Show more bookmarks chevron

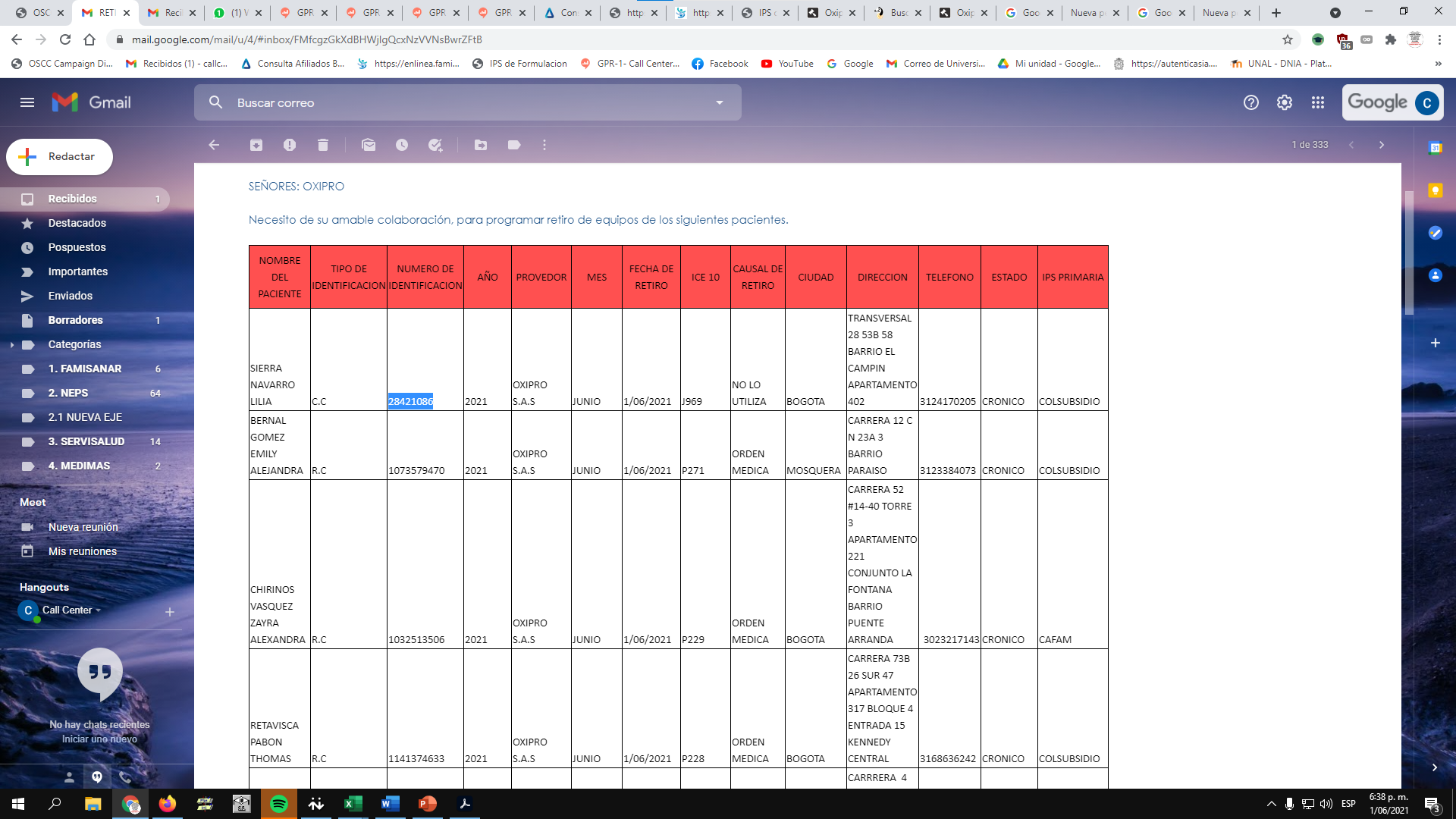[x=1439, y=64]
